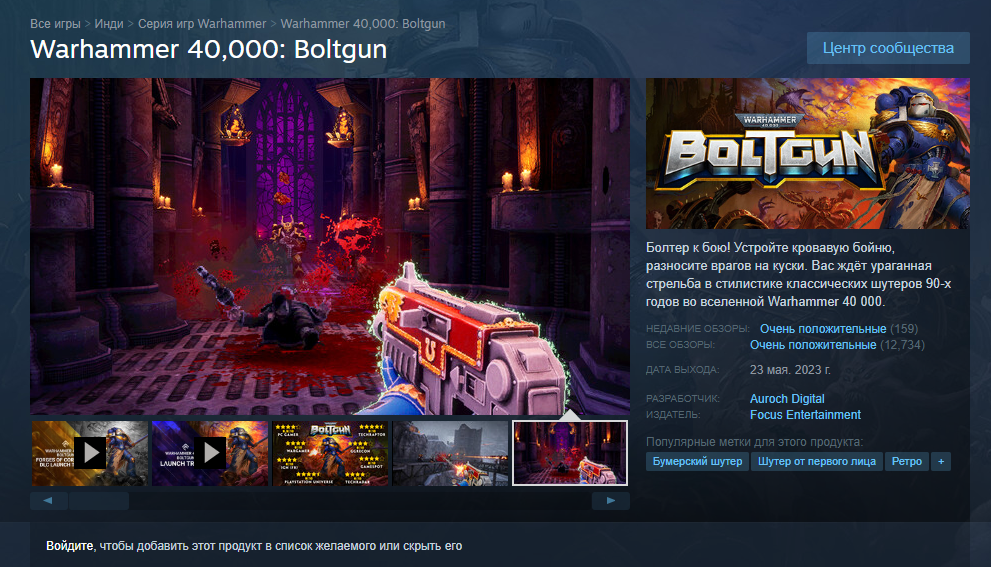This screenshot has width=991, height=567.
Task: Open the Бумерский шутер tag
Action: coord(697,461)
